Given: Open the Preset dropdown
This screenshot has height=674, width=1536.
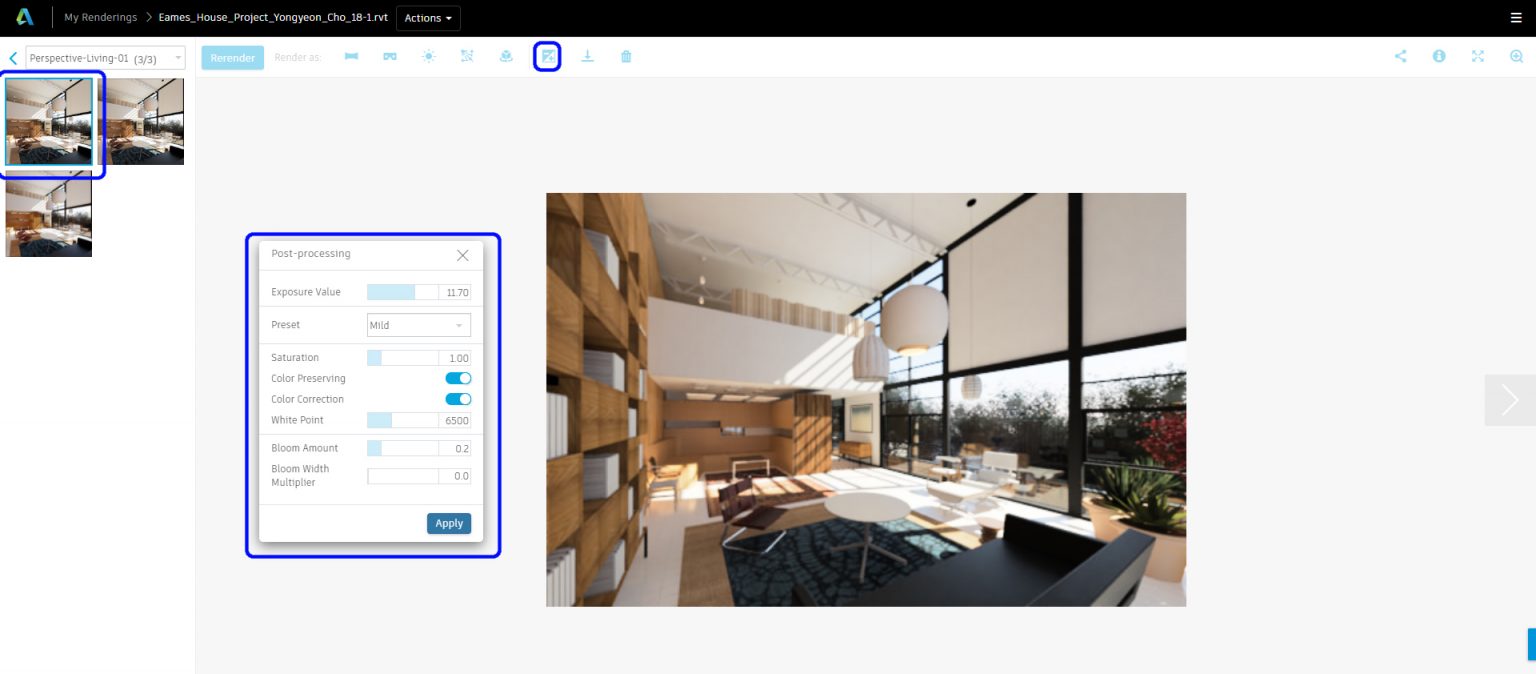Looking at the screenshot, I should [x=418, y=325].
